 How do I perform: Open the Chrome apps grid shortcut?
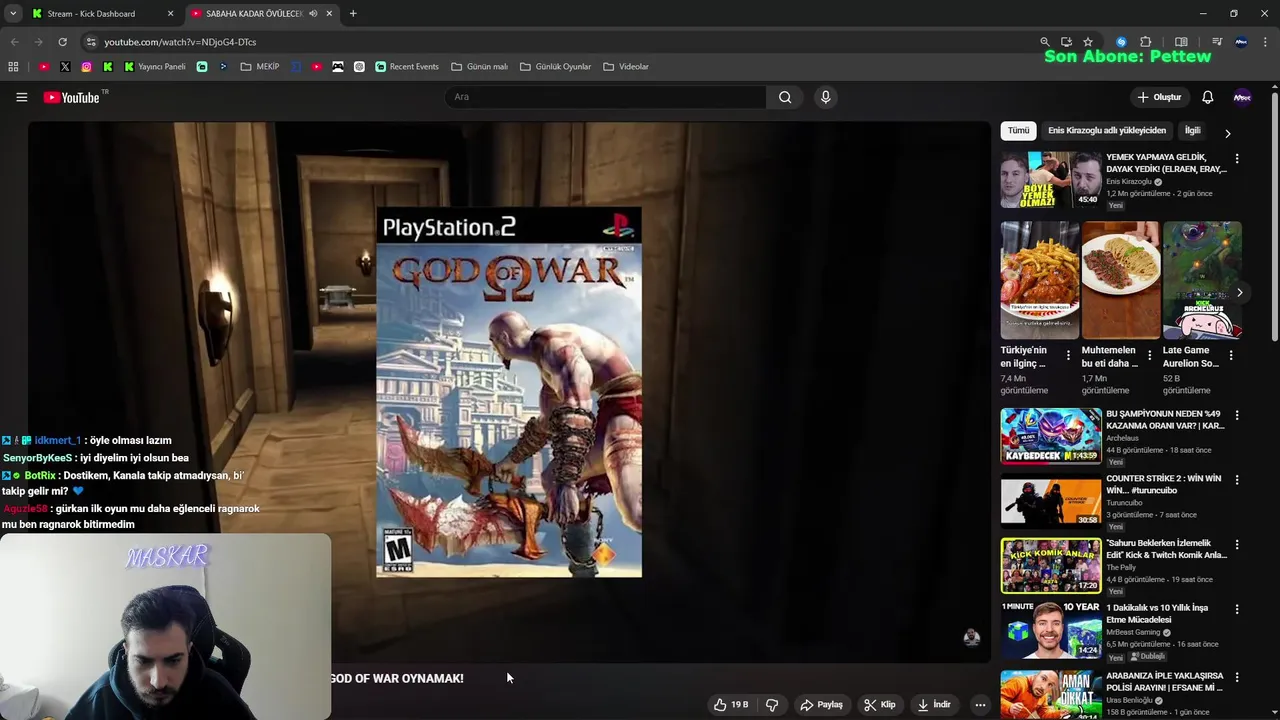pos(13,67)
